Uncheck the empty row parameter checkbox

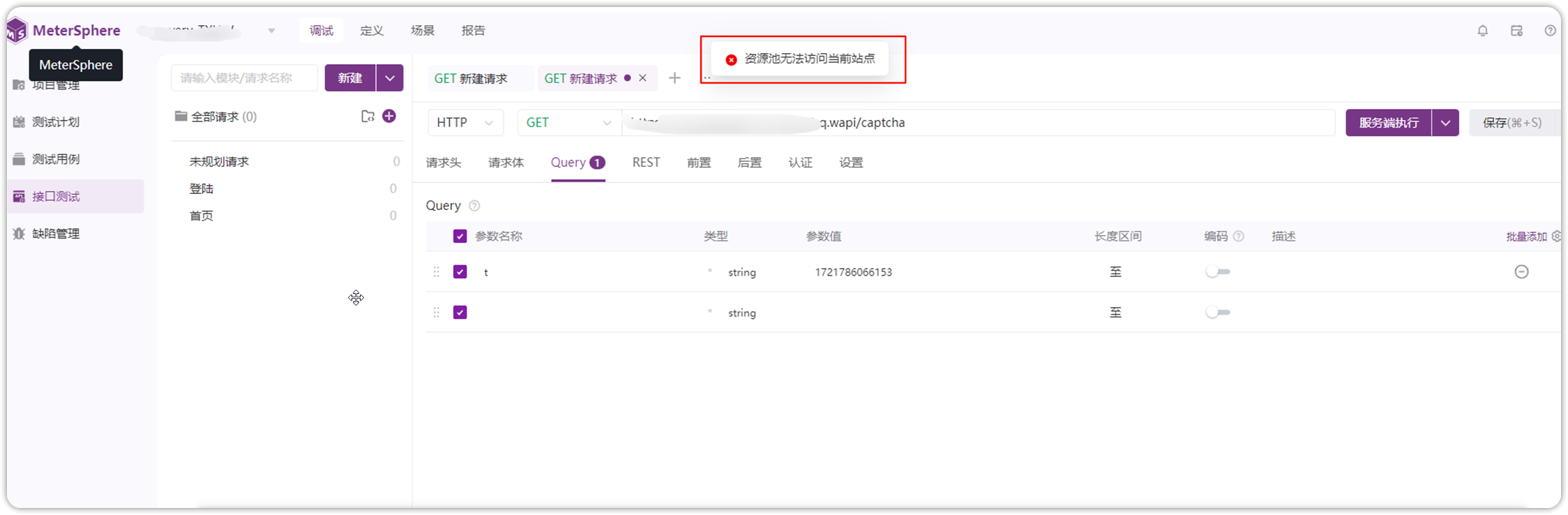460,313
